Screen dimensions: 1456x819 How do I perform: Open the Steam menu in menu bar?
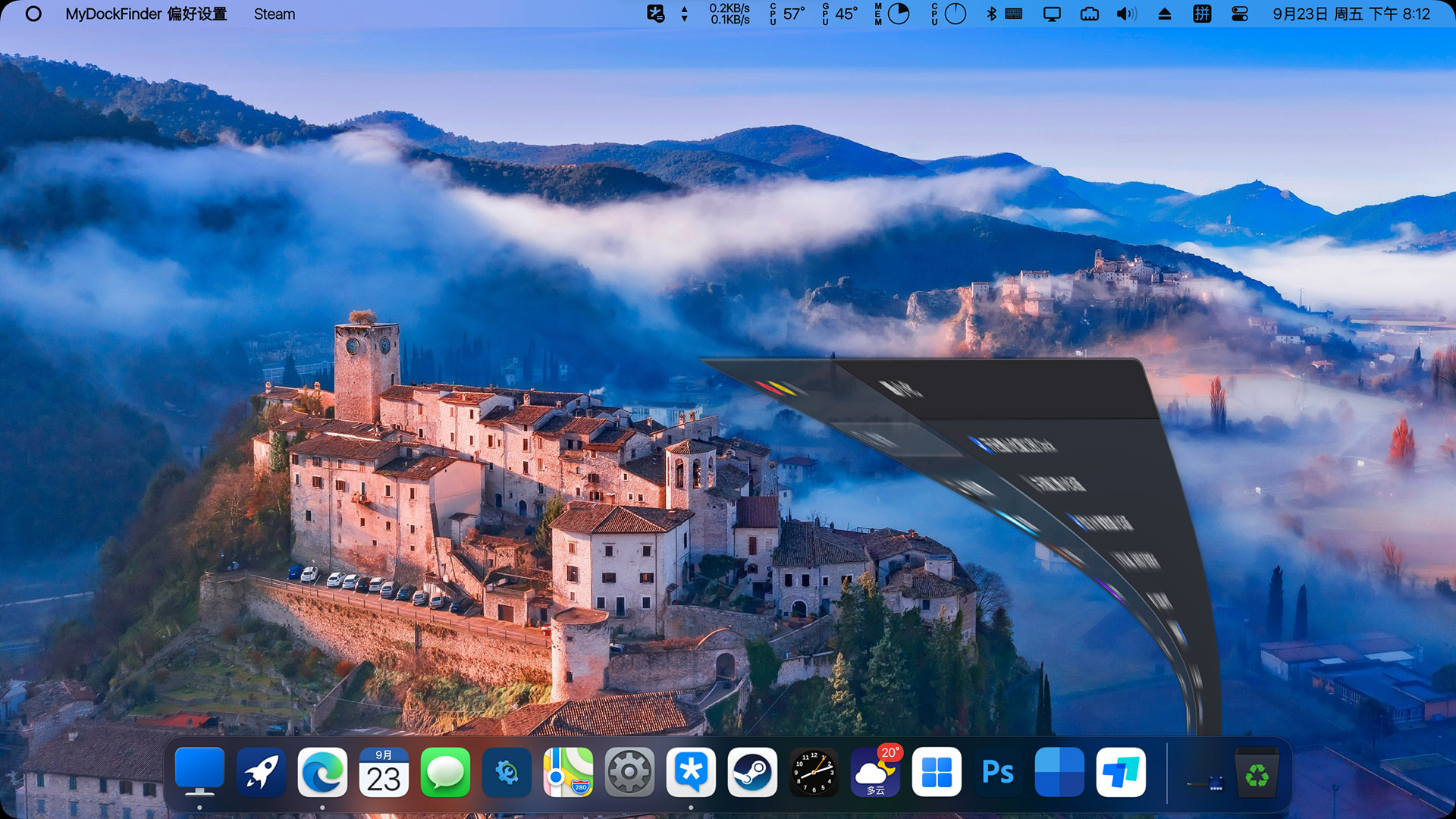275,14
